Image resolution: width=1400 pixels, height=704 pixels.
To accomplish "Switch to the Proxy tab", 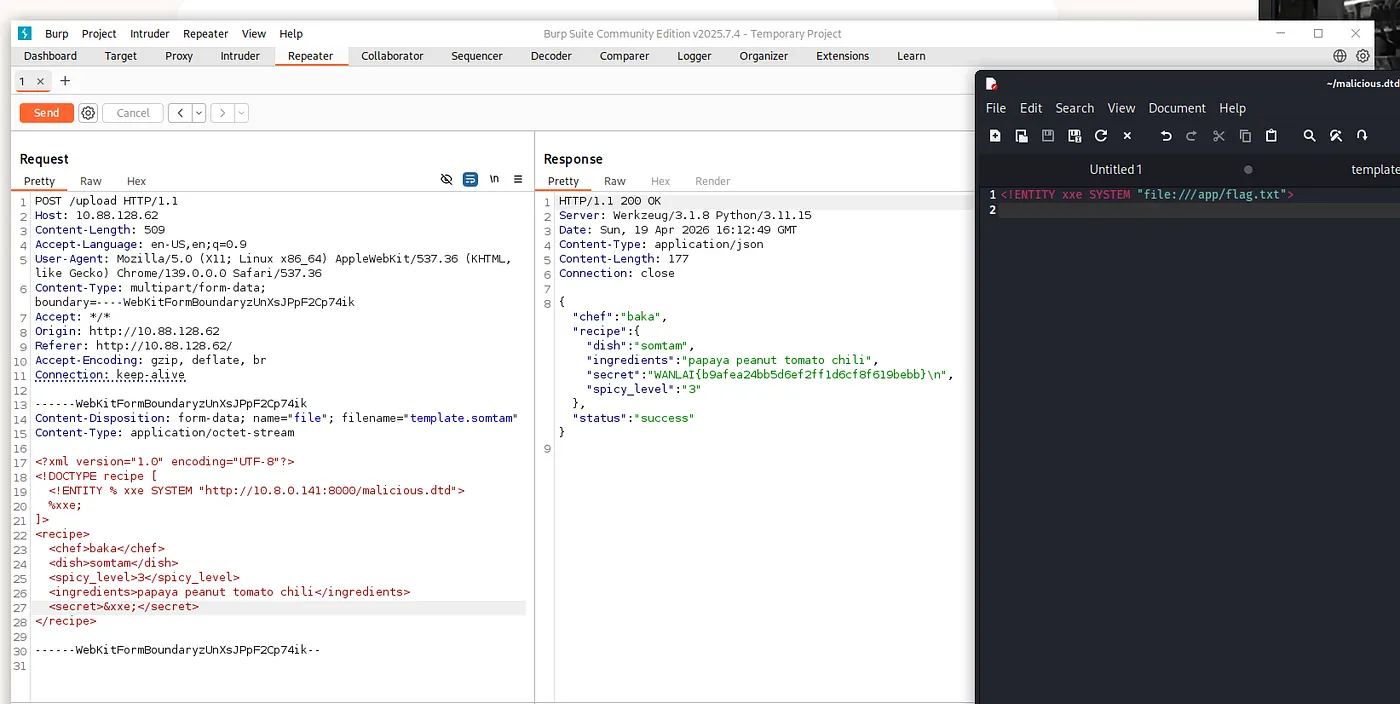I will 179,56.
